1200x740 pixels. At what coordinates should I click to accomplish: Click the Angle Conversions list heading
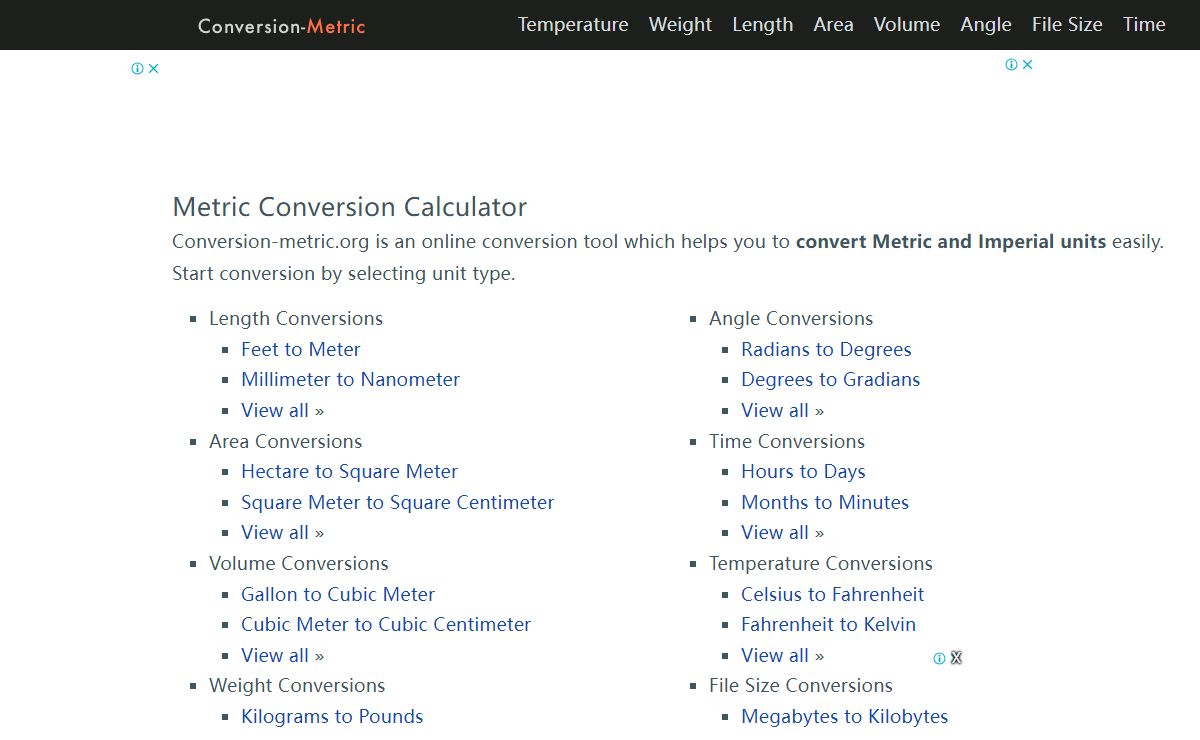coord(791,318)
